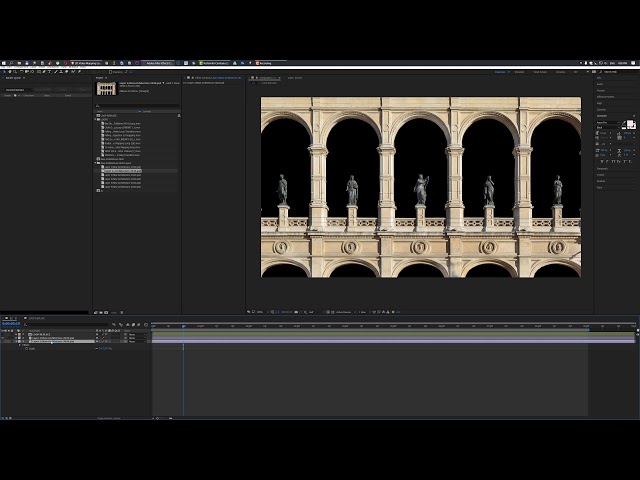
Task: Open parent dropdown for LOOP REPLACE layer
Action: click(x=137, y=334)
